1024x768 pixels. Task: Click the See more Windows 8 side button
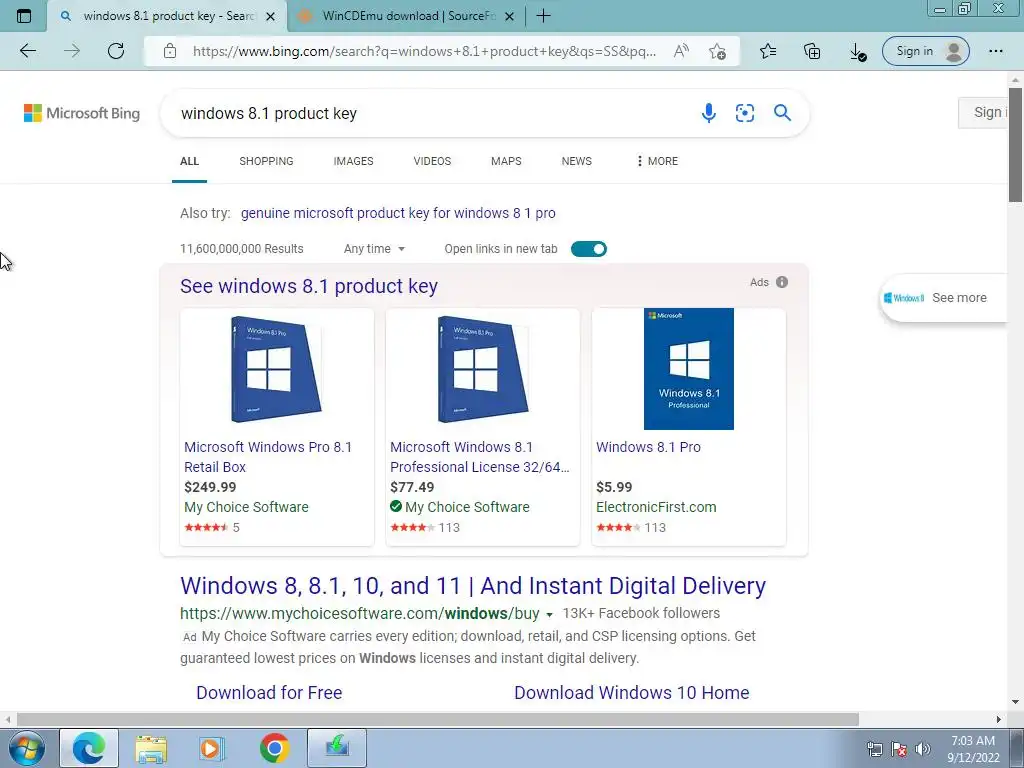944,298
